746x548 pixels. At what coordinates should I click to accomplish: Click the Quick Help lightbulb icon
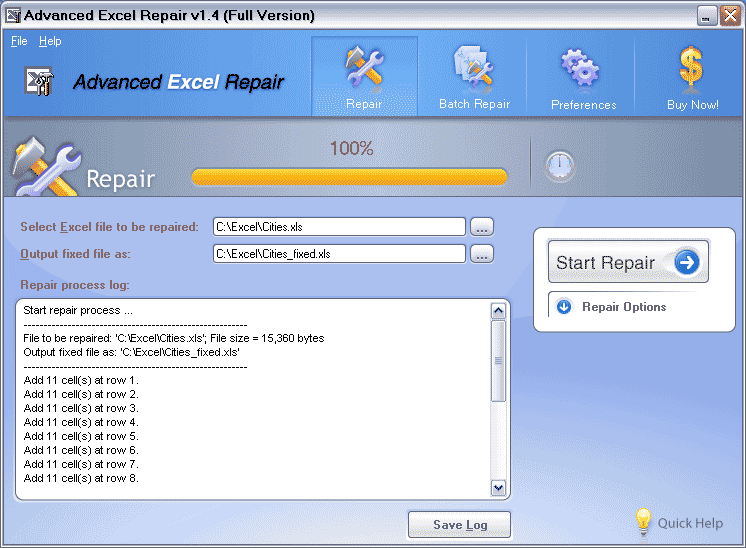click(x=643, y=521)
